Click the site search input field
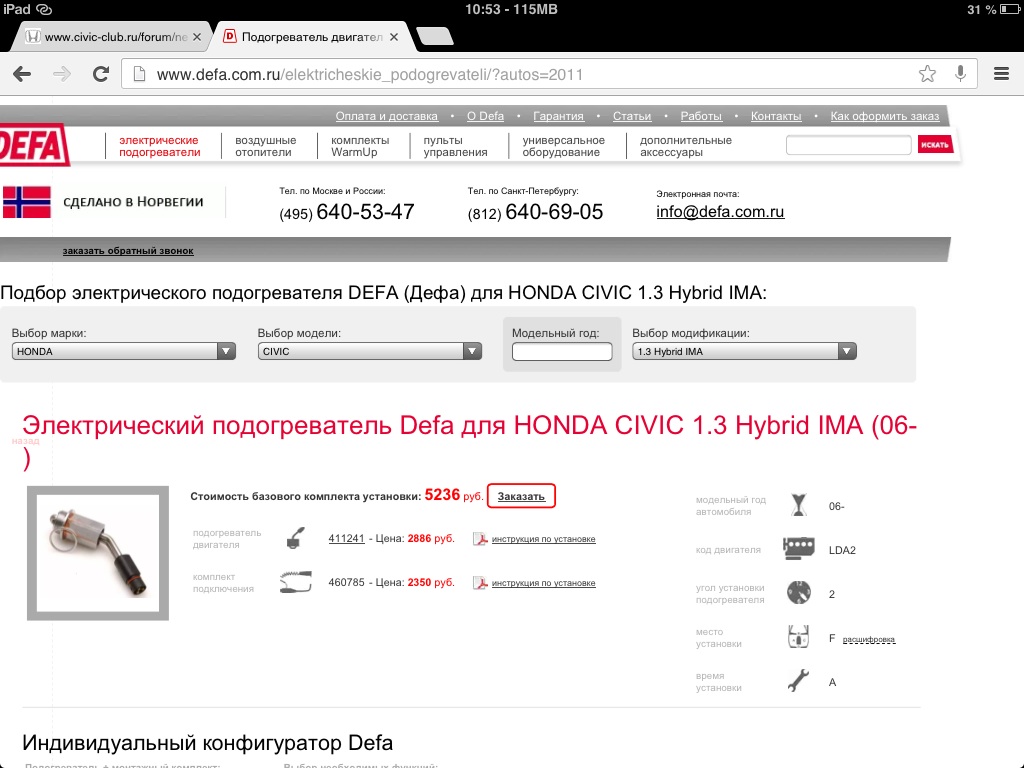The height and width of the screenshot is (768, 1024). 848,145
